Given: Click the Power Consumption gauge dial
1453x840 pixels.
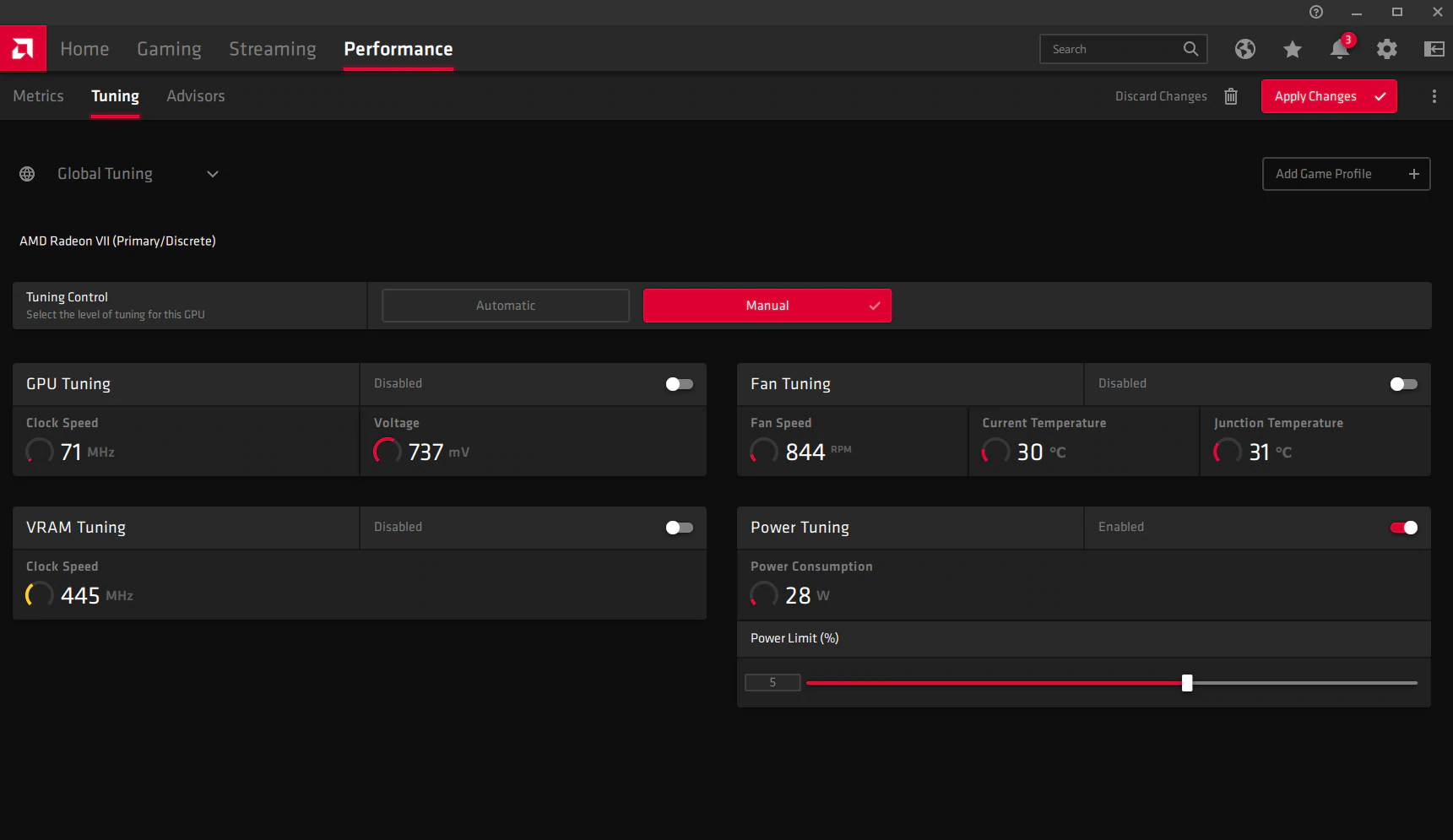Looking at the screenshot, I should pyautogui.click(x=764, y=595).
